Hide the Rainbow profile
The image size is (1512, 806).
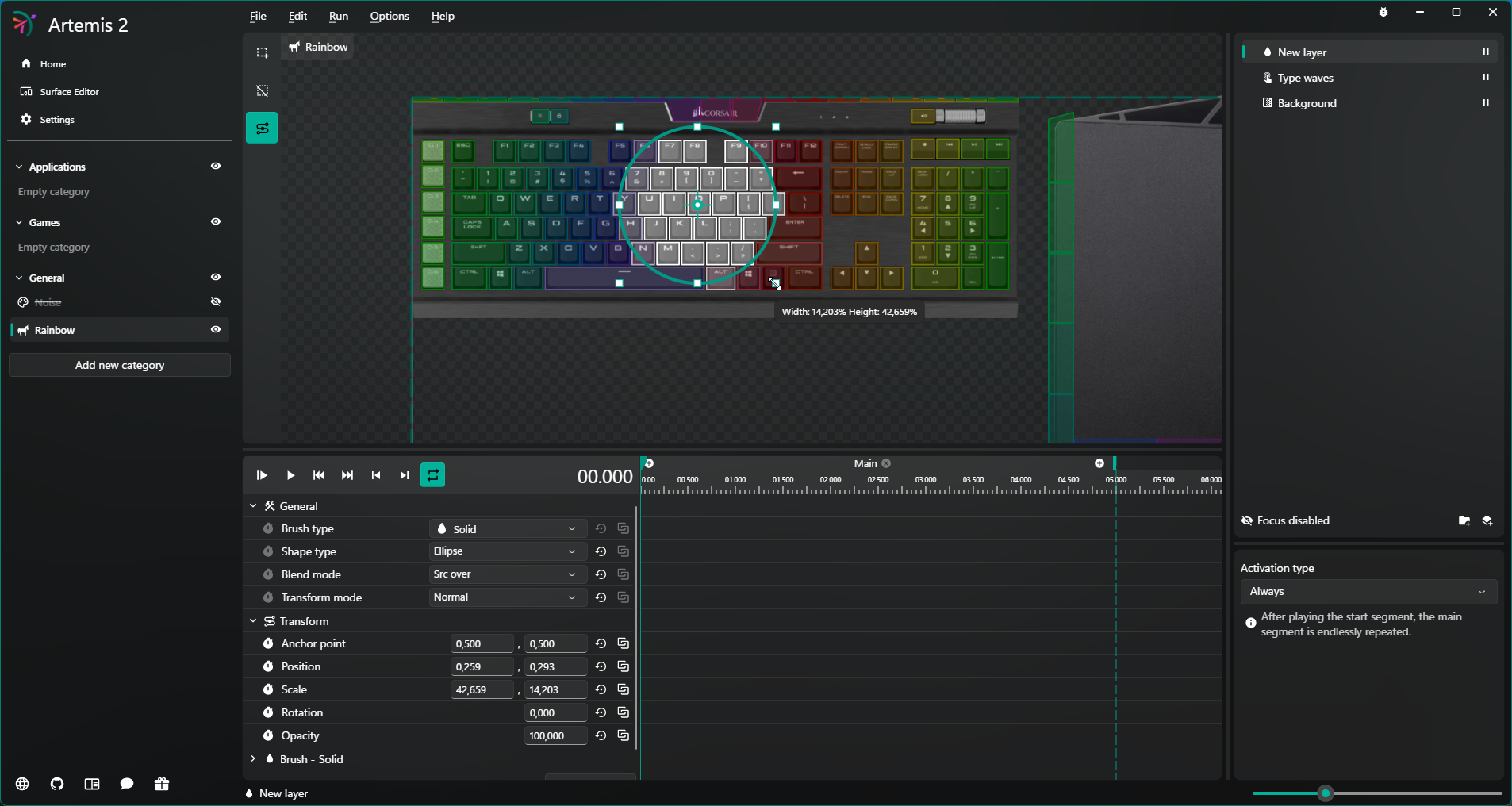tap(216, 329)
